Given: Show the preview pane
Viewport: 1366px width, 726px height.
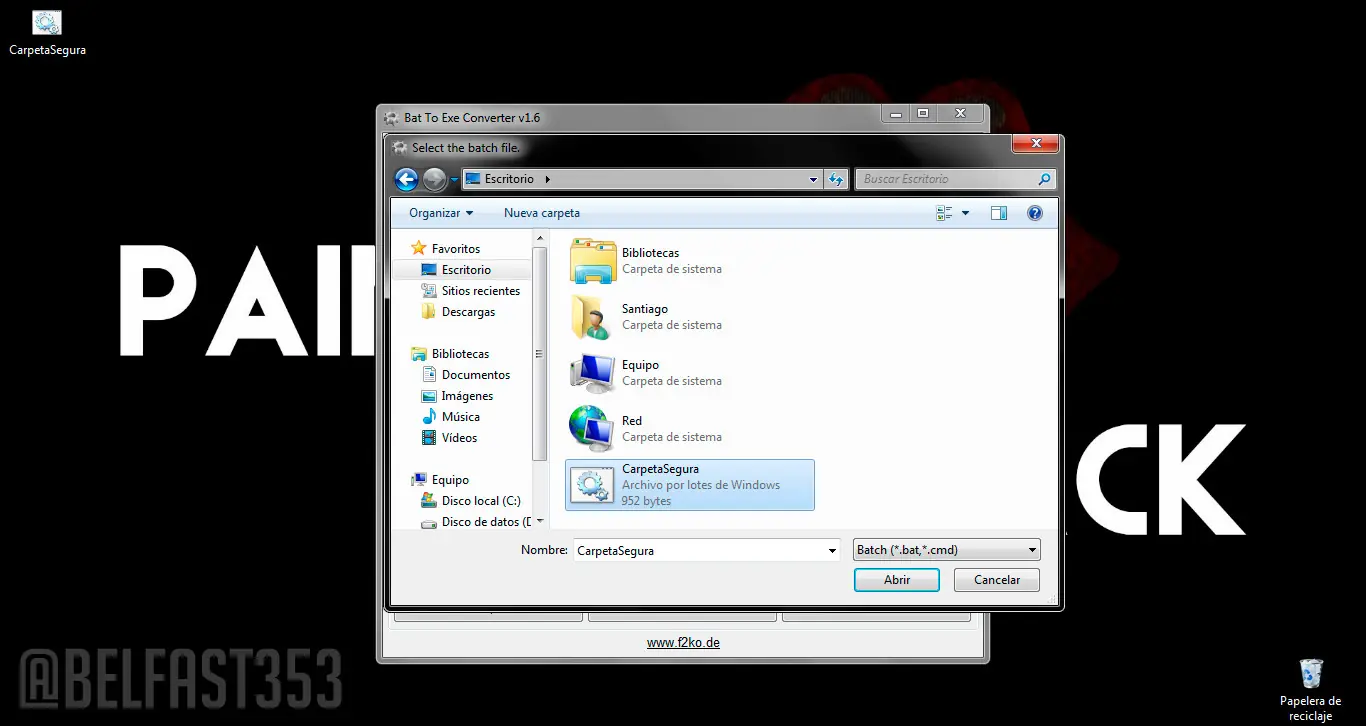Looking at the screenshot, I should (x=998, y=213).
